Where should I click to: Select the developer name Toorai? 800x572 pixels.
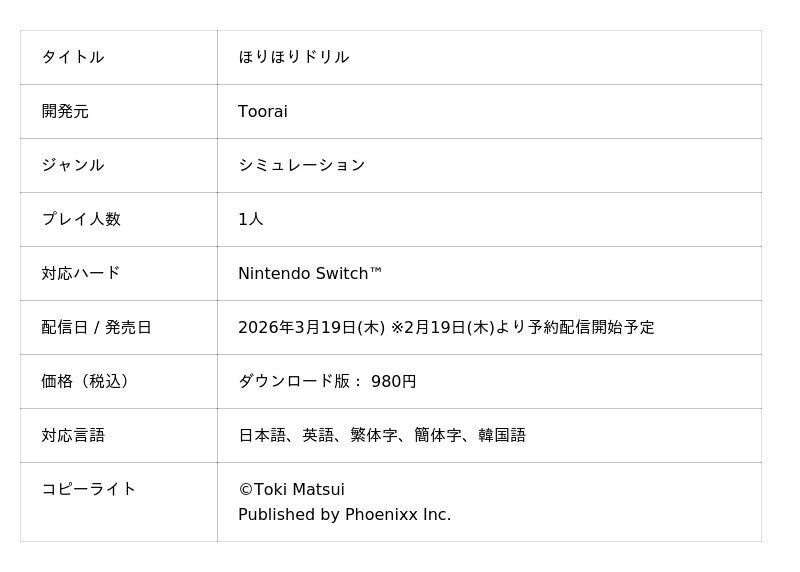click(x=262, y=111)
